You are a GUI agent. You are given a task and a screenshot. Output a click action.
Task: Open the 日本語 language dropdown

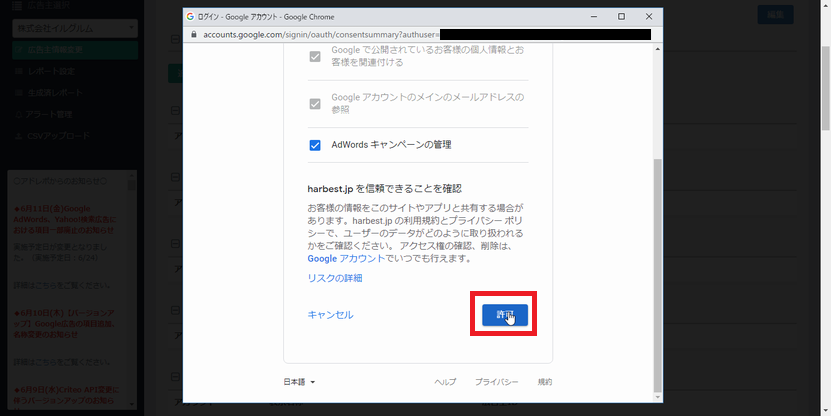(299, 382)
